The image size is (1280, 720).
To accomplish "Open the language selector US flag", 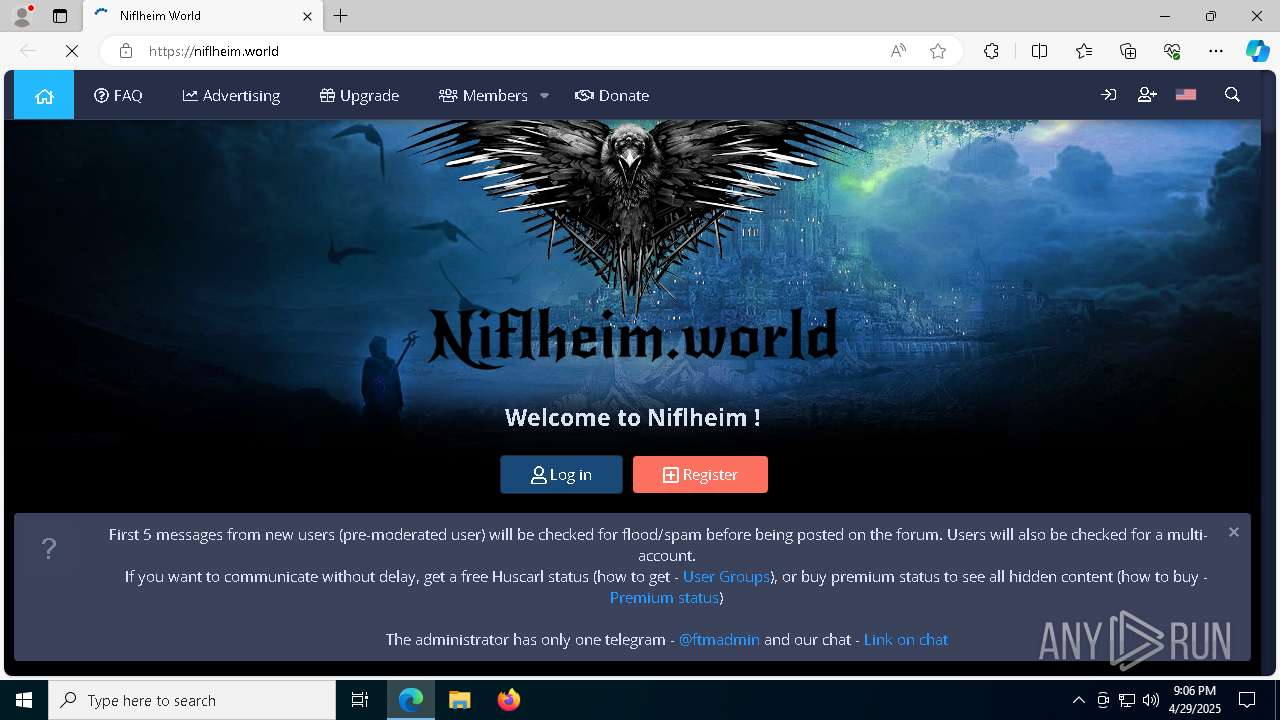I will pyautogui.click(x=1186, y=95).
